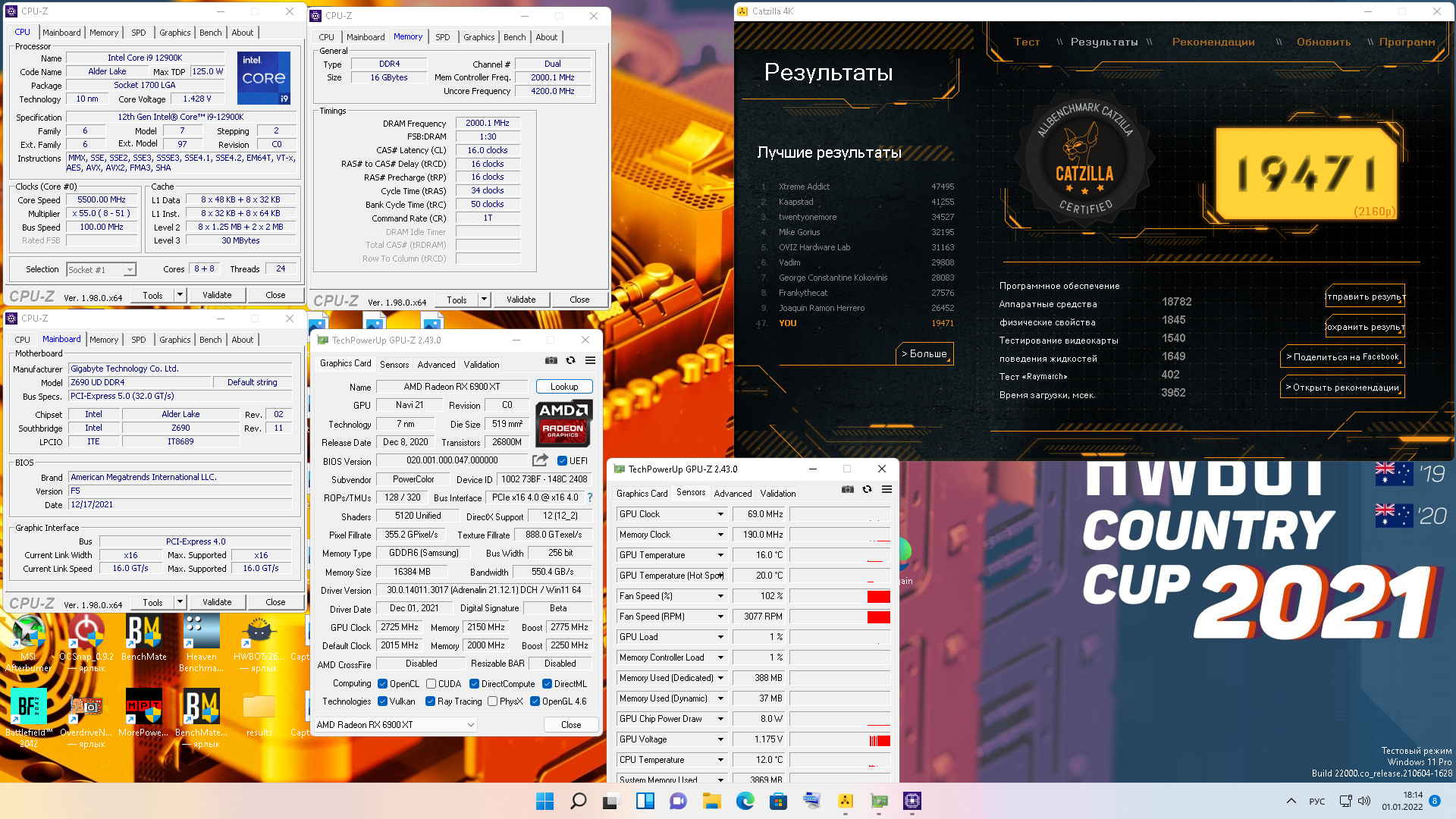The image size is (1456, 819).
Task: Click the Больше button in Catzilla
Action: (924, 353)
